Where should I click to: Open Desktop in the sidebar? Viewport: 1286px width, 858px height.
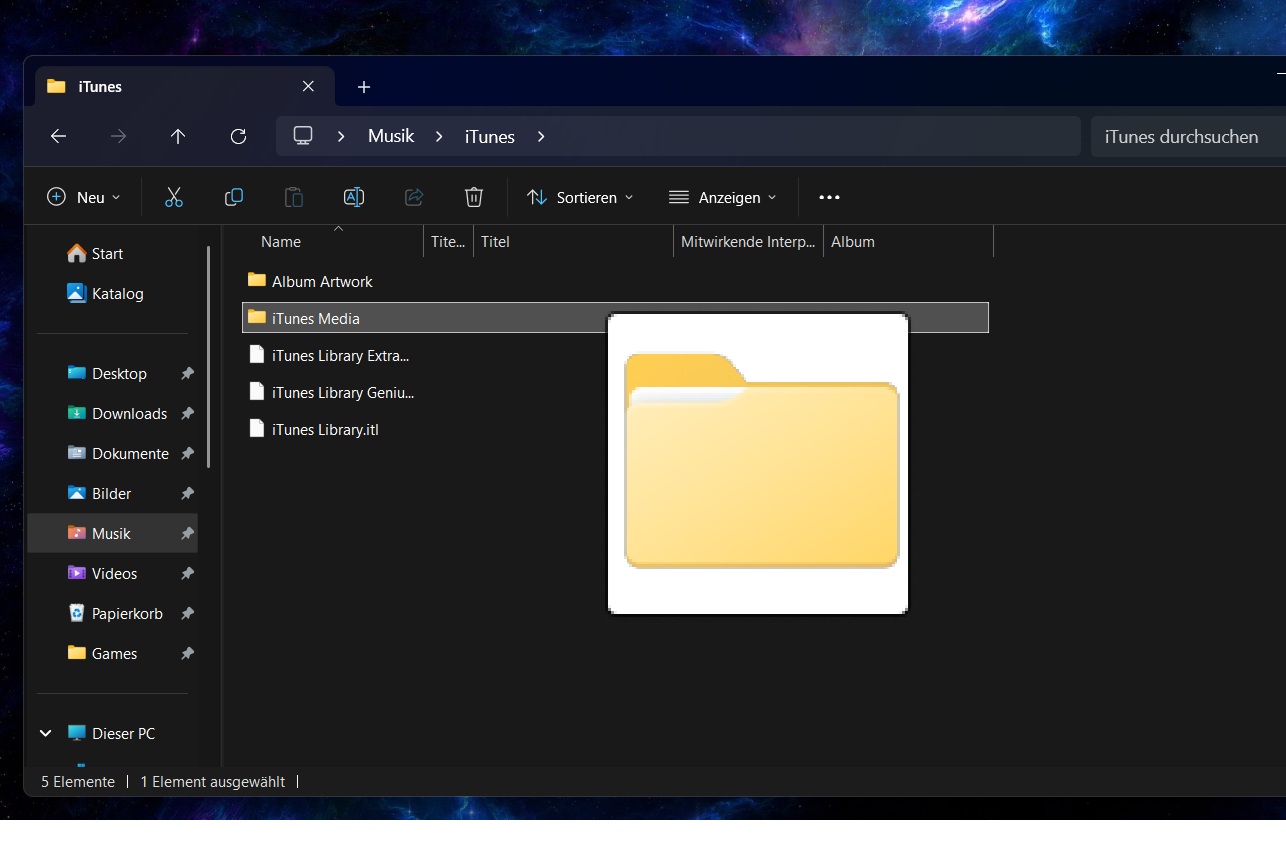tap(107, 374)
